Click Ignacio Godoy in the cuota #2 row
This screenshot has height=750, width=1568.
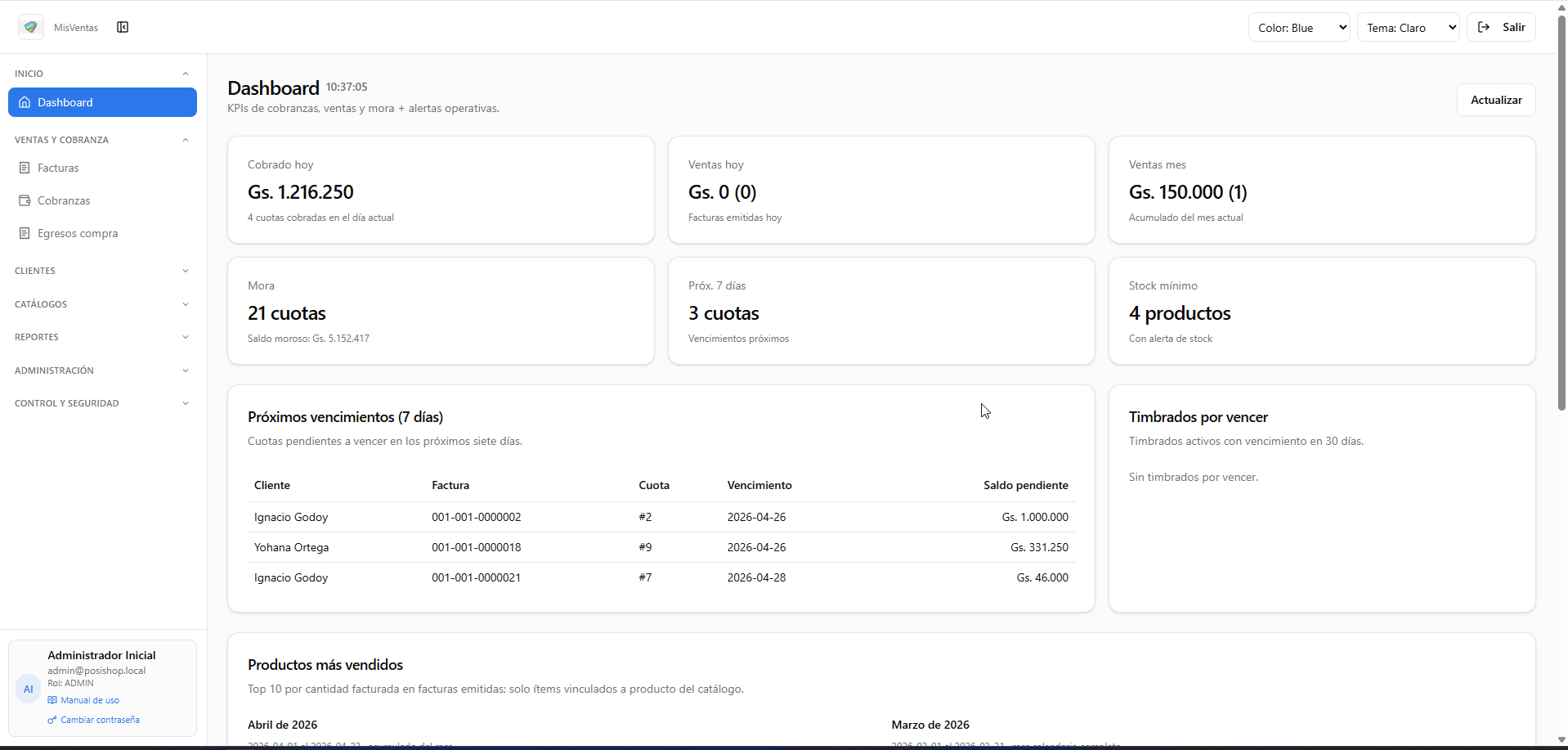[291, 517]
